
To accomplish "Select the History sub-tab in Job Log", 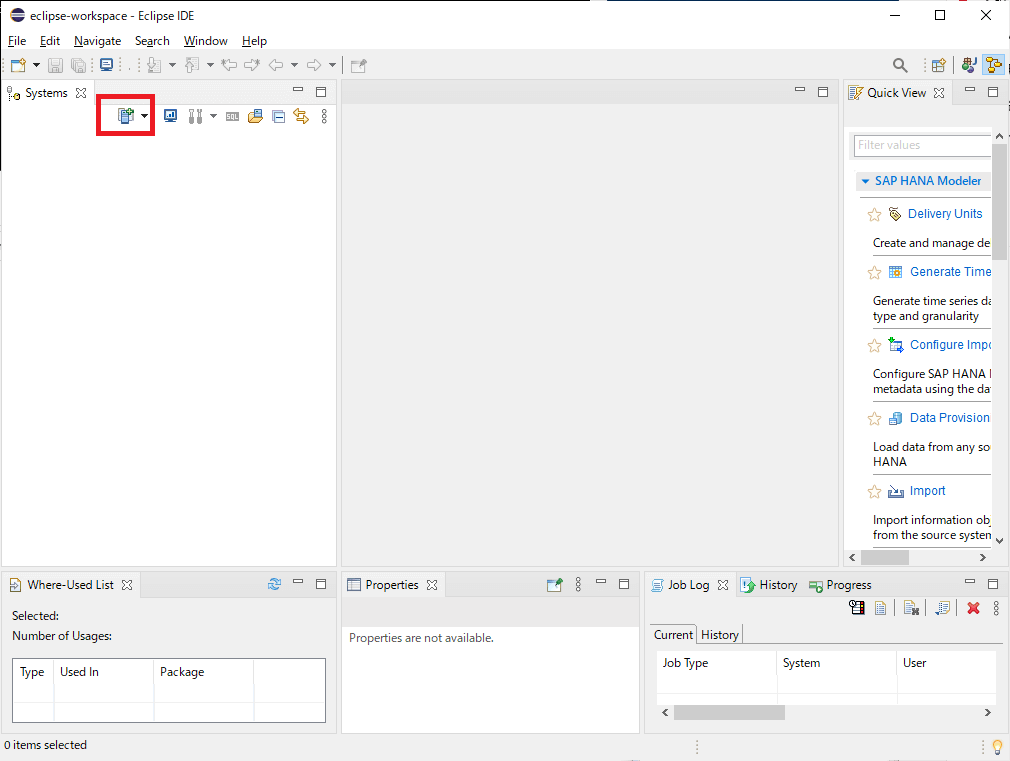I will click(x=719, y=634).
